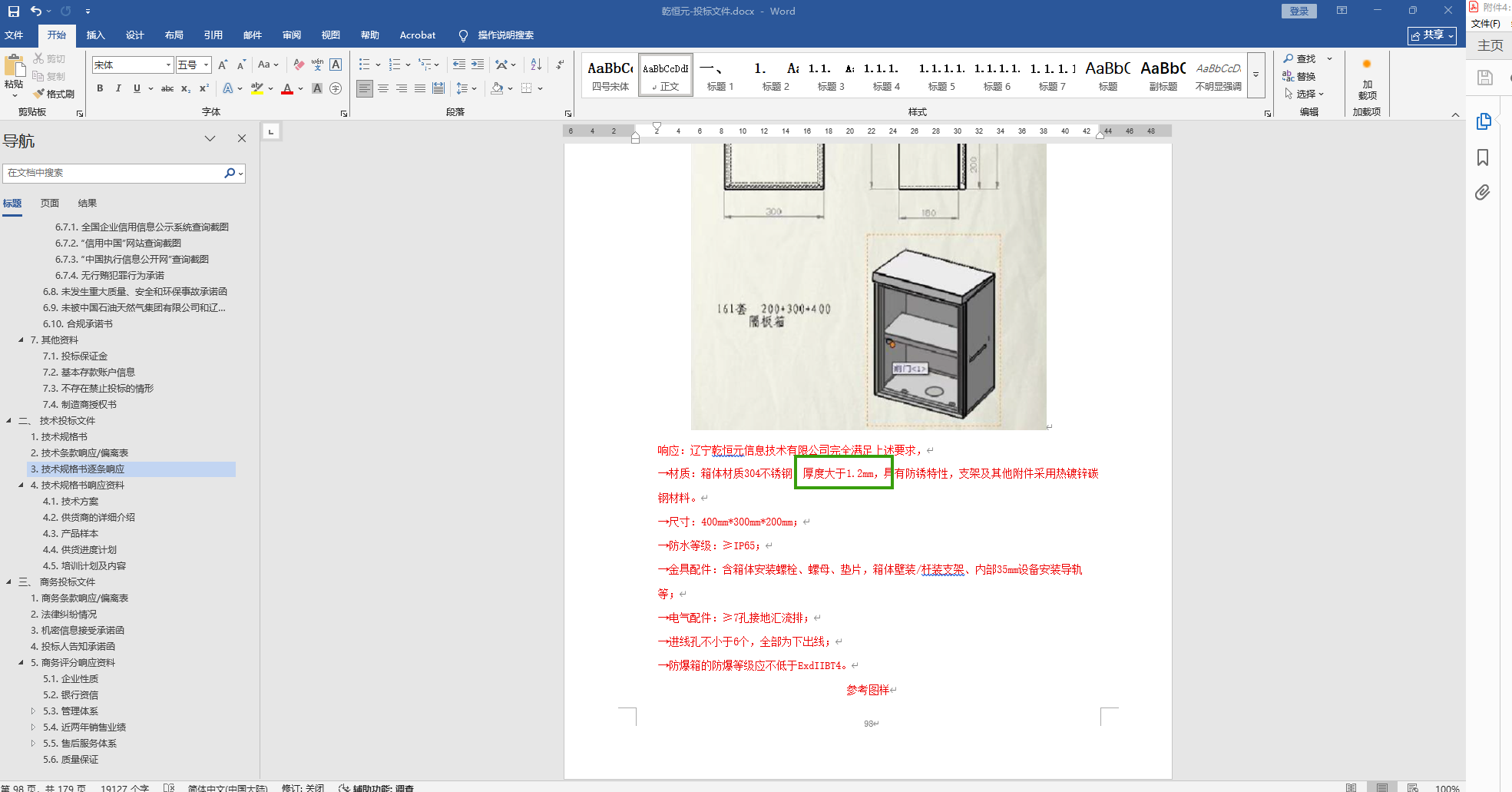
Task: Click the sort (A–Z) icon
Action: point(536,65)
